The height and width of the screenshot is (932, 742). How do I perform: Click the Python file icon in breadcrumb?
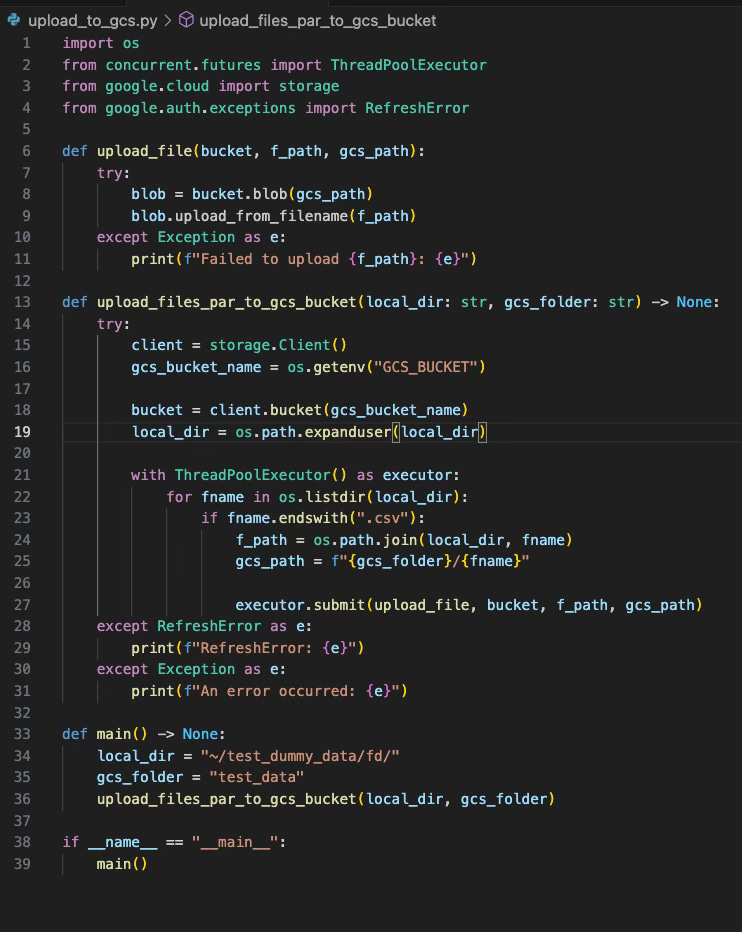pos(14,20)
